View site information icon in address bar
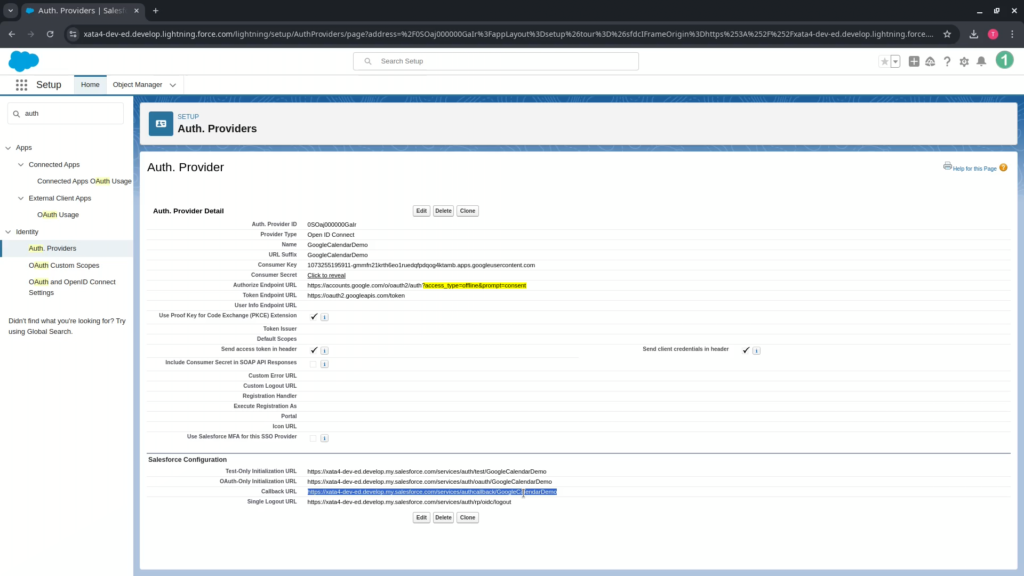1024x576 pixels. [x=72, y=34]
